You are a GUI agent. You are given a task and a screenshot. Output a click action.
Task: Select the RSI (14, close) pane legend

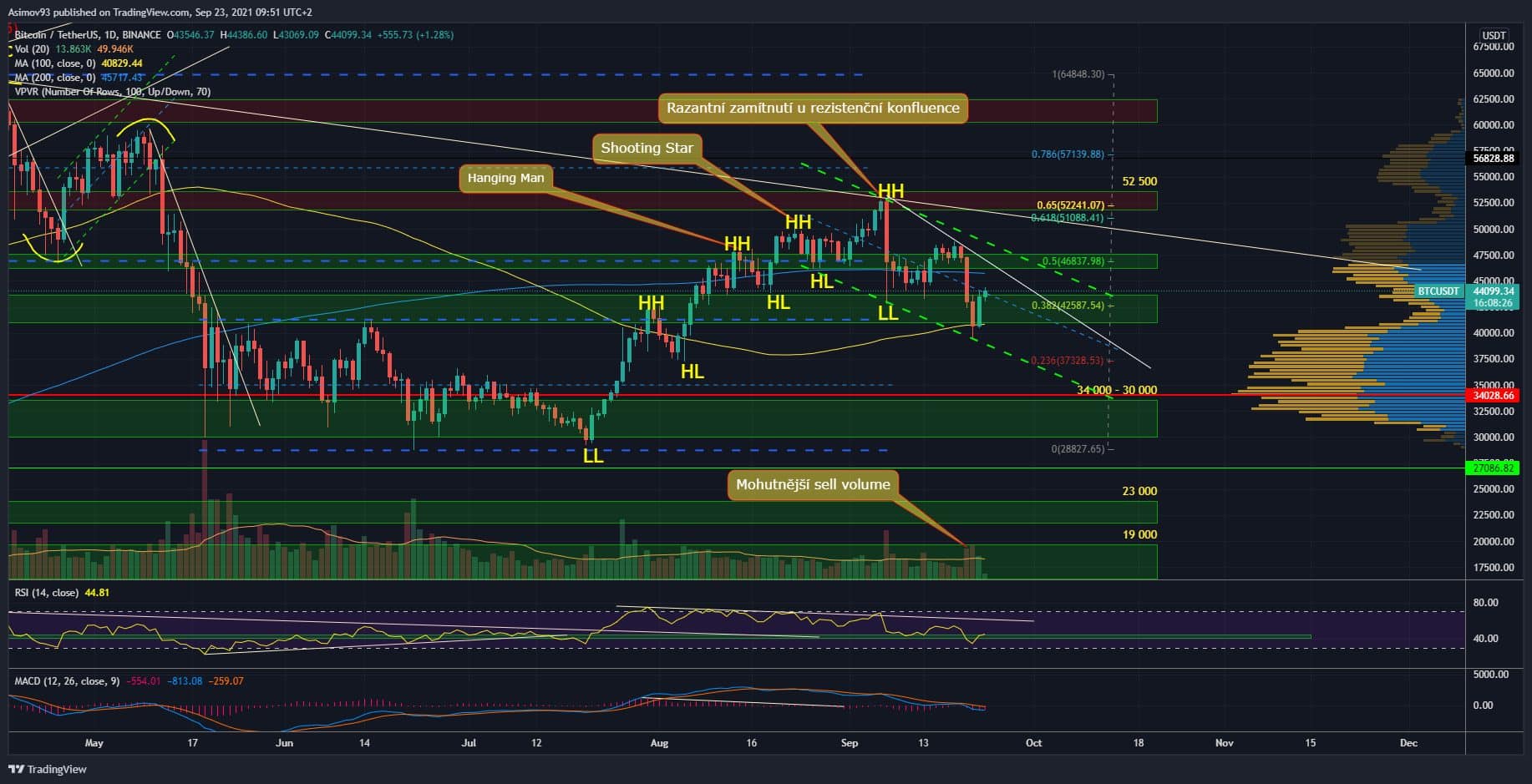click(47, 593)
